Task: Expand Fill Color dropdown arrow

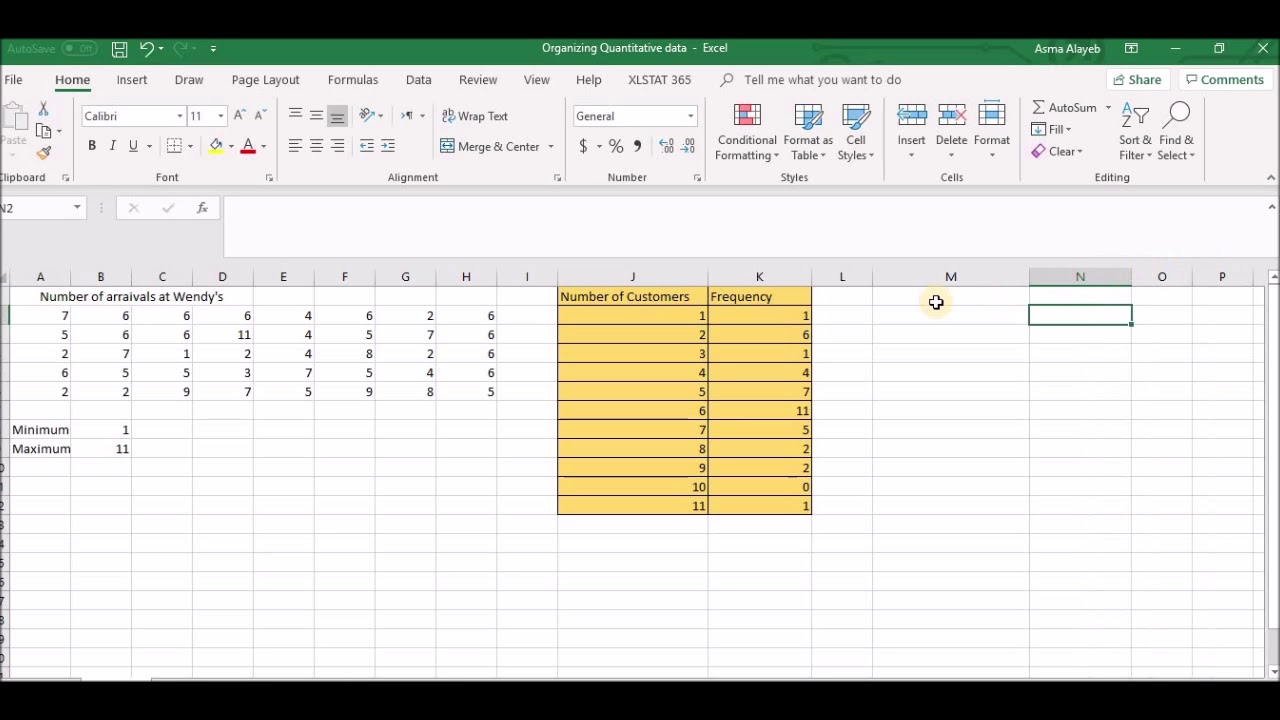Action: click(x=231, y=147)
